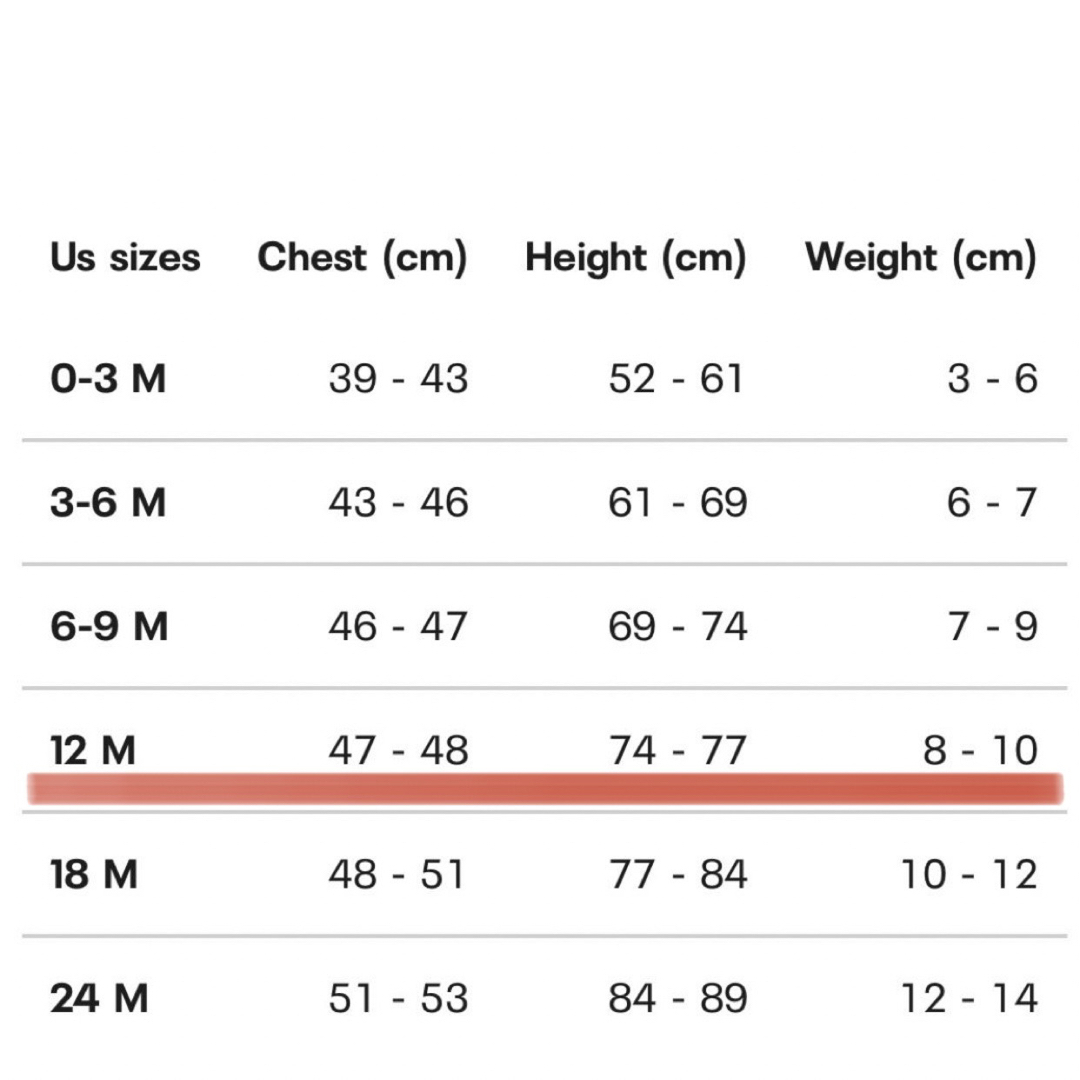
Task: Click weight value 12 - 14
Action: 969,998
